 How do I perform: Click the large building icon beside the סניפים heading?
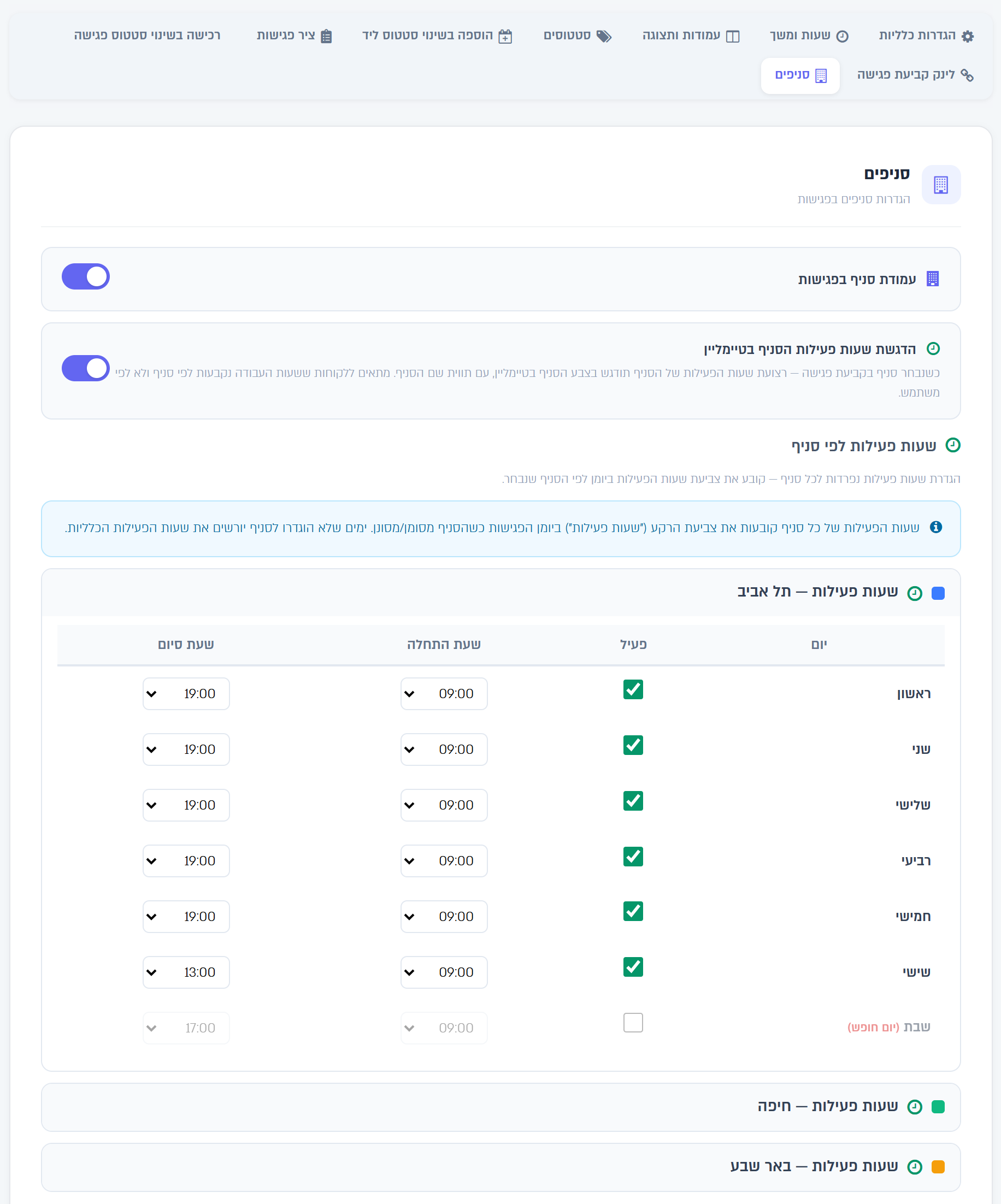pos(941,185)
